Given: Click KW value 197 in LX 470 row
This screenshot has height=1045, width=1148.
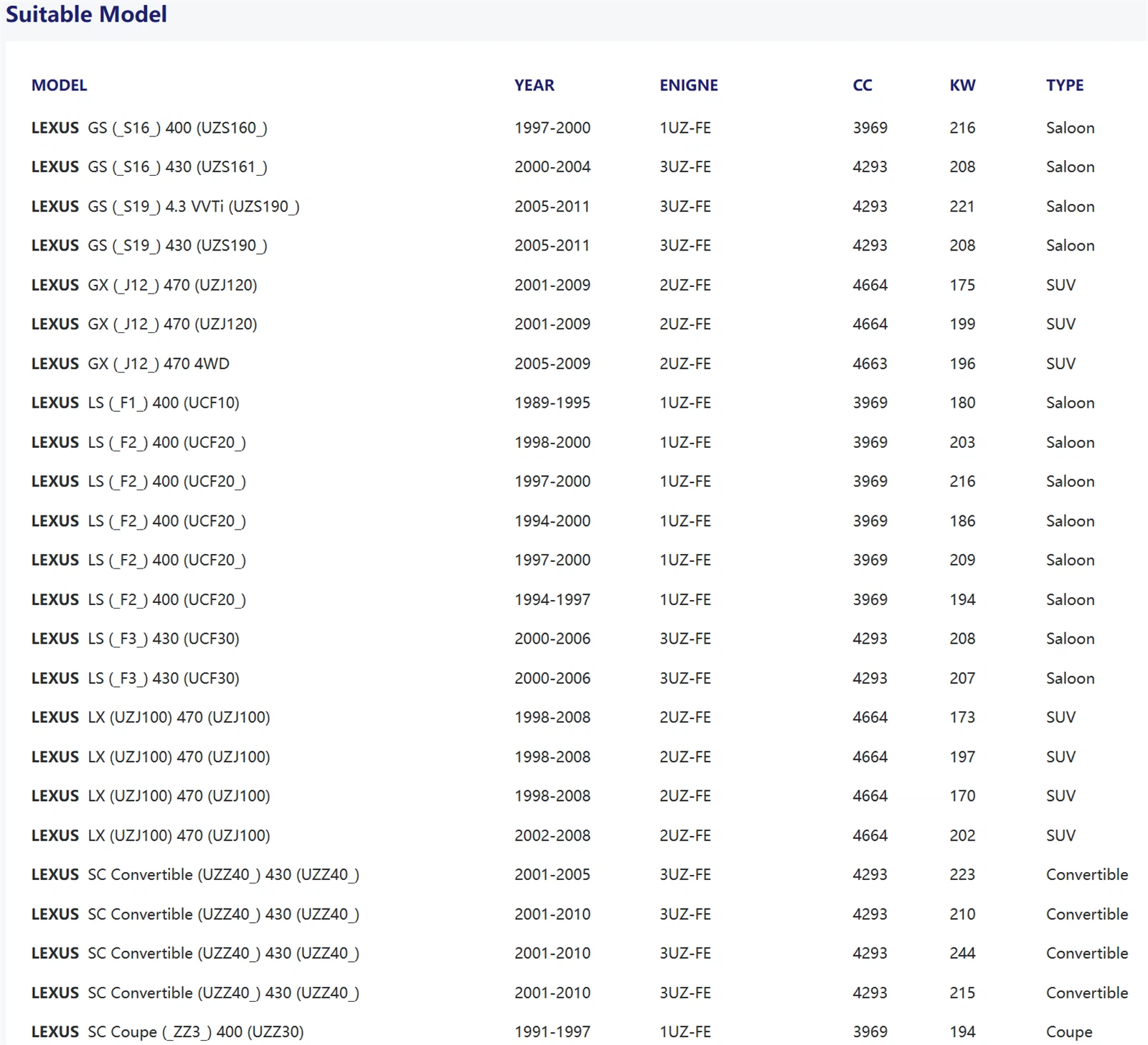Looking at the screenshot, I should click(962, 756).
